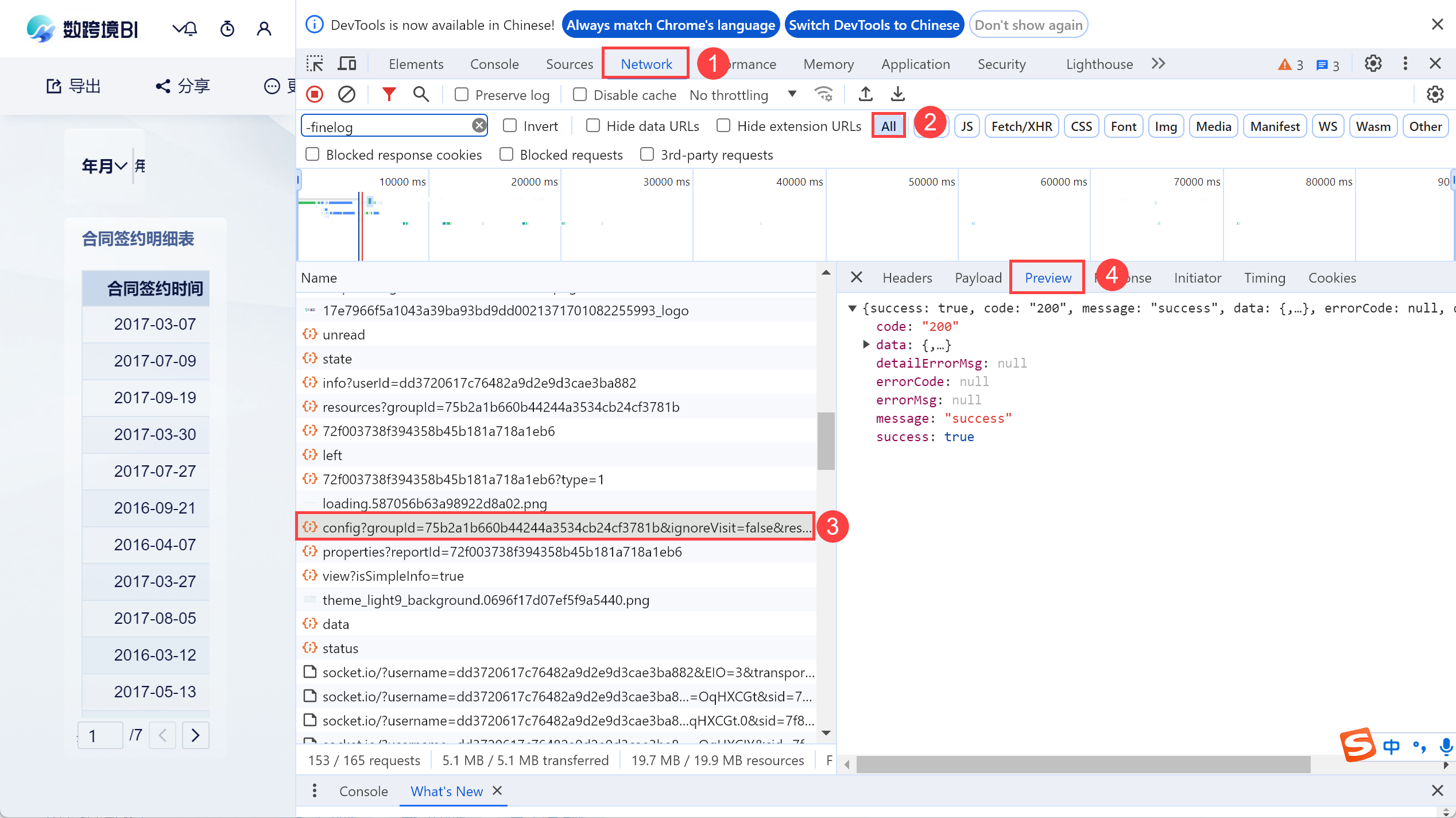Switch to the Console tab
Viewport: 1456px width, 818px height.
click(494, 64)
